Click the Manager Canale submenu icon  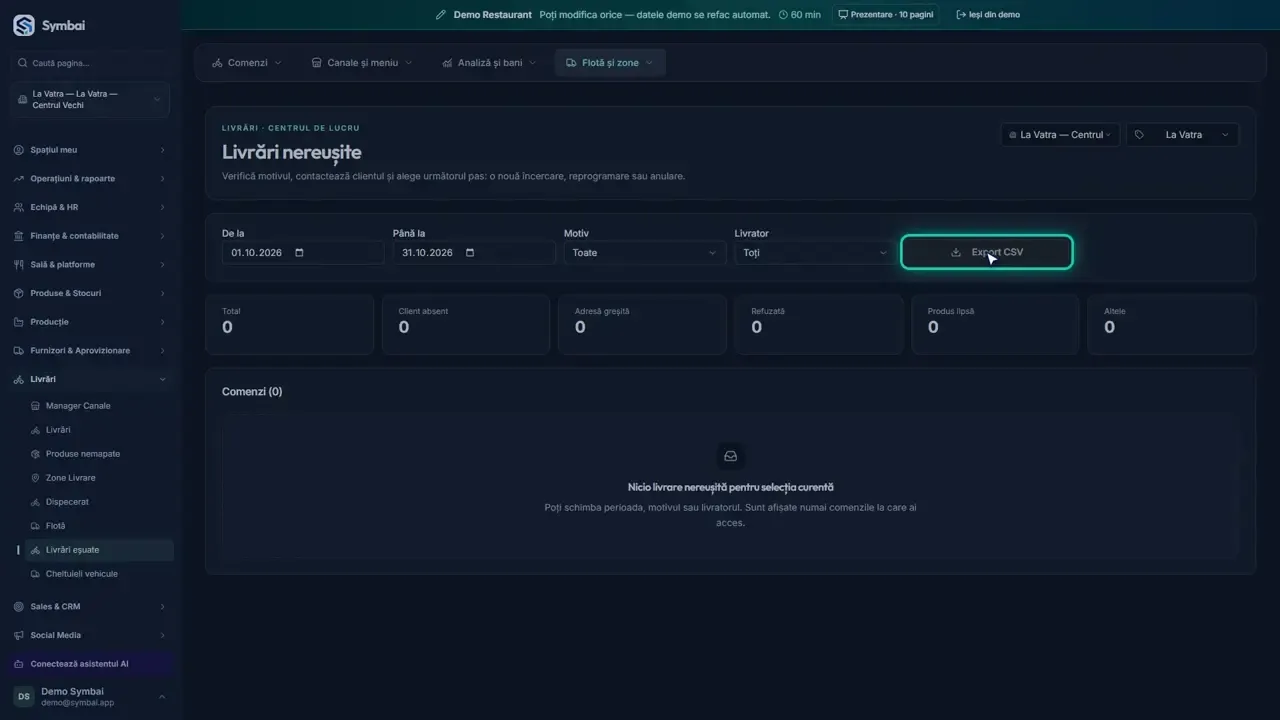[35, 406]
